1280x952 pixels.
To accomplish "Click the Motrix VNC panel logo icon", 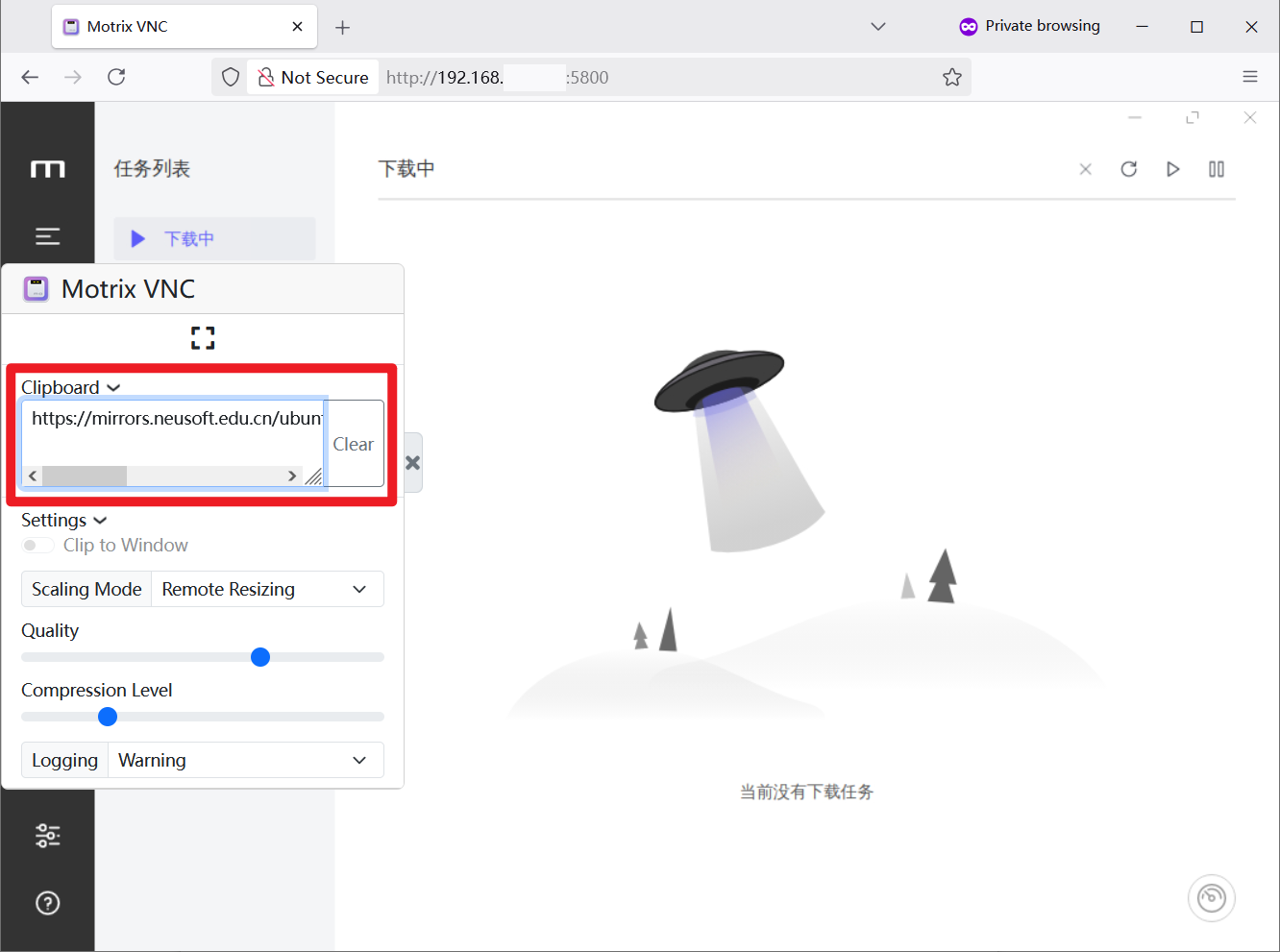I will point(36,289).
